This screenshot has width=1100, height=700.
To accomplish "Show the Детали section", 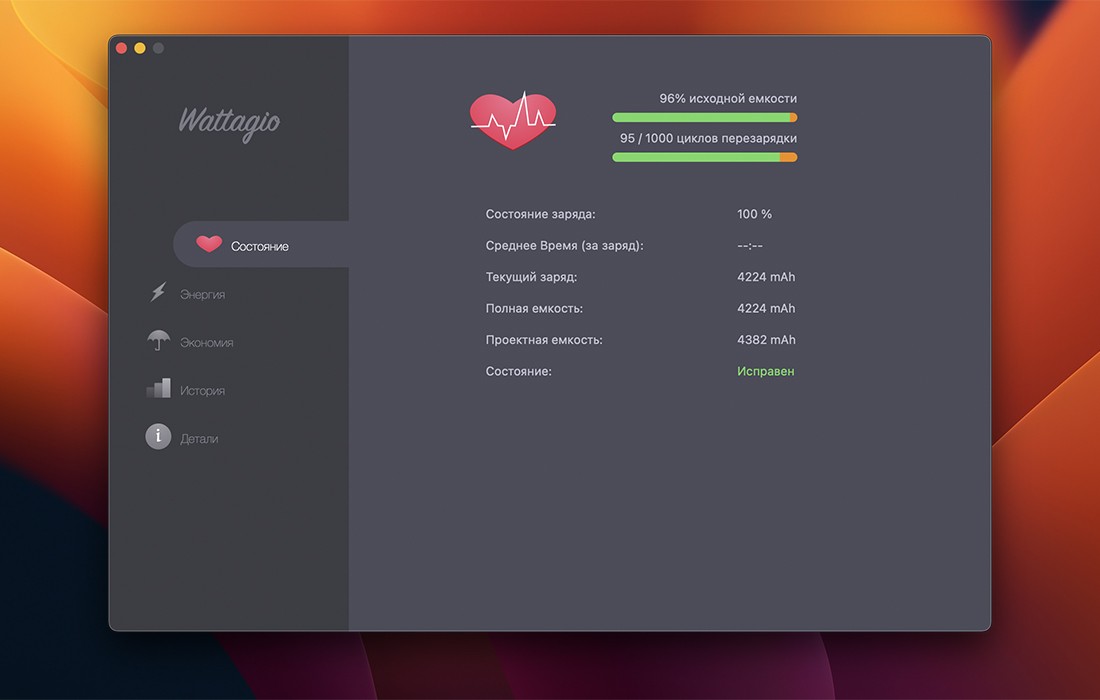I will (199, 439).
